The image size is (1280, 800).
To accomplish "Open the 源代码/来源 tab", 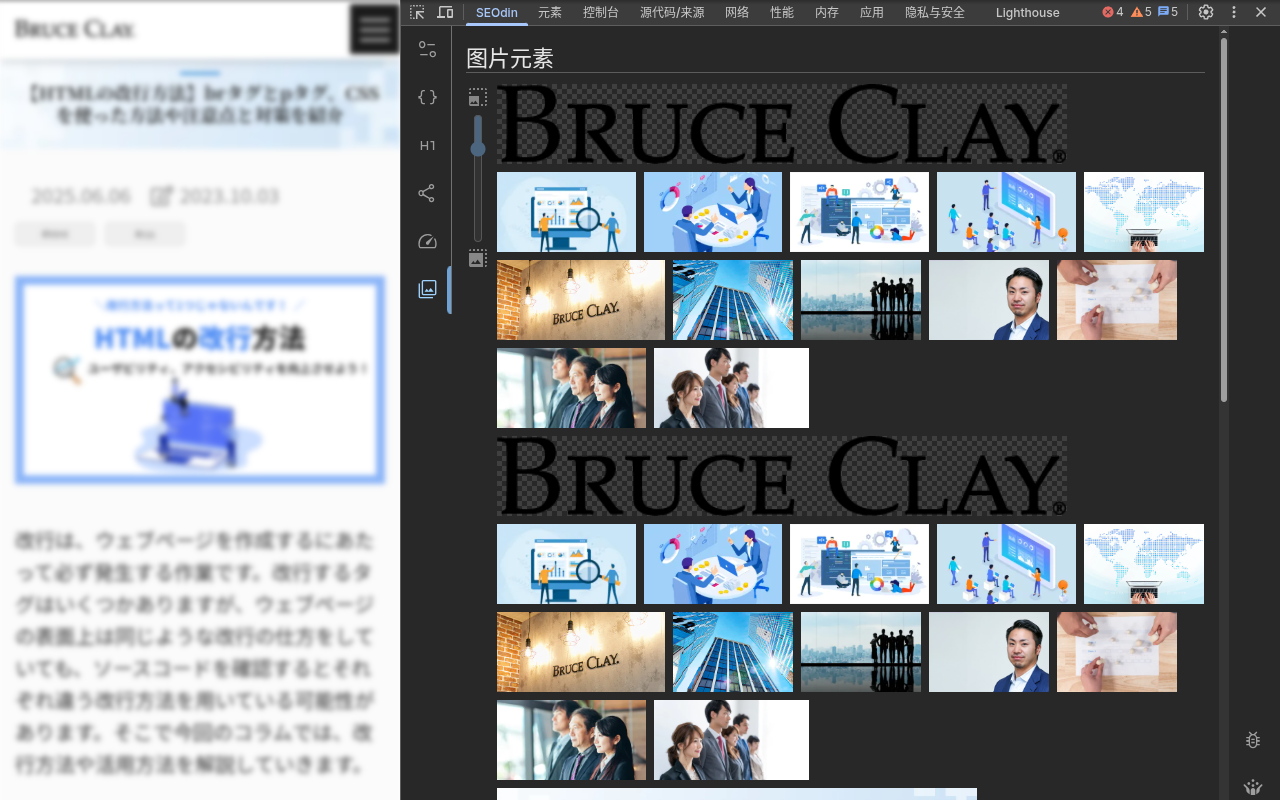I will tap(672, 12).
